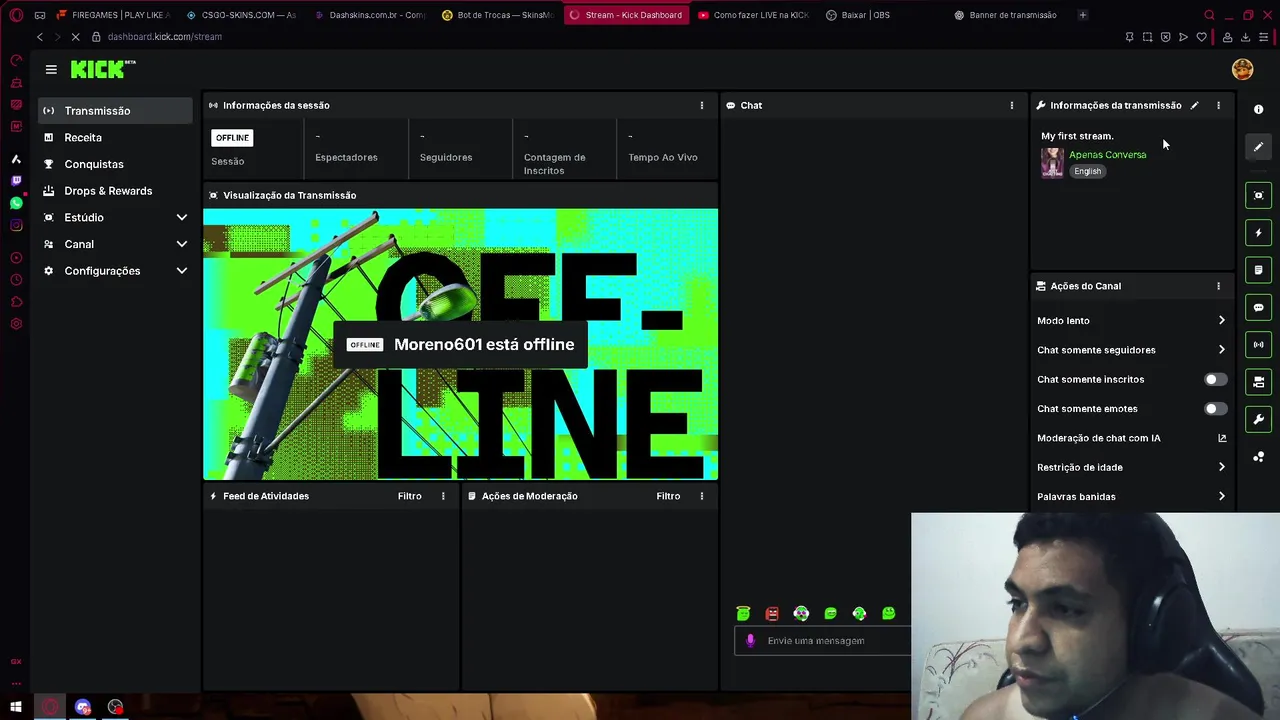Select Transmissão in the sidebar

pos(115,111)
